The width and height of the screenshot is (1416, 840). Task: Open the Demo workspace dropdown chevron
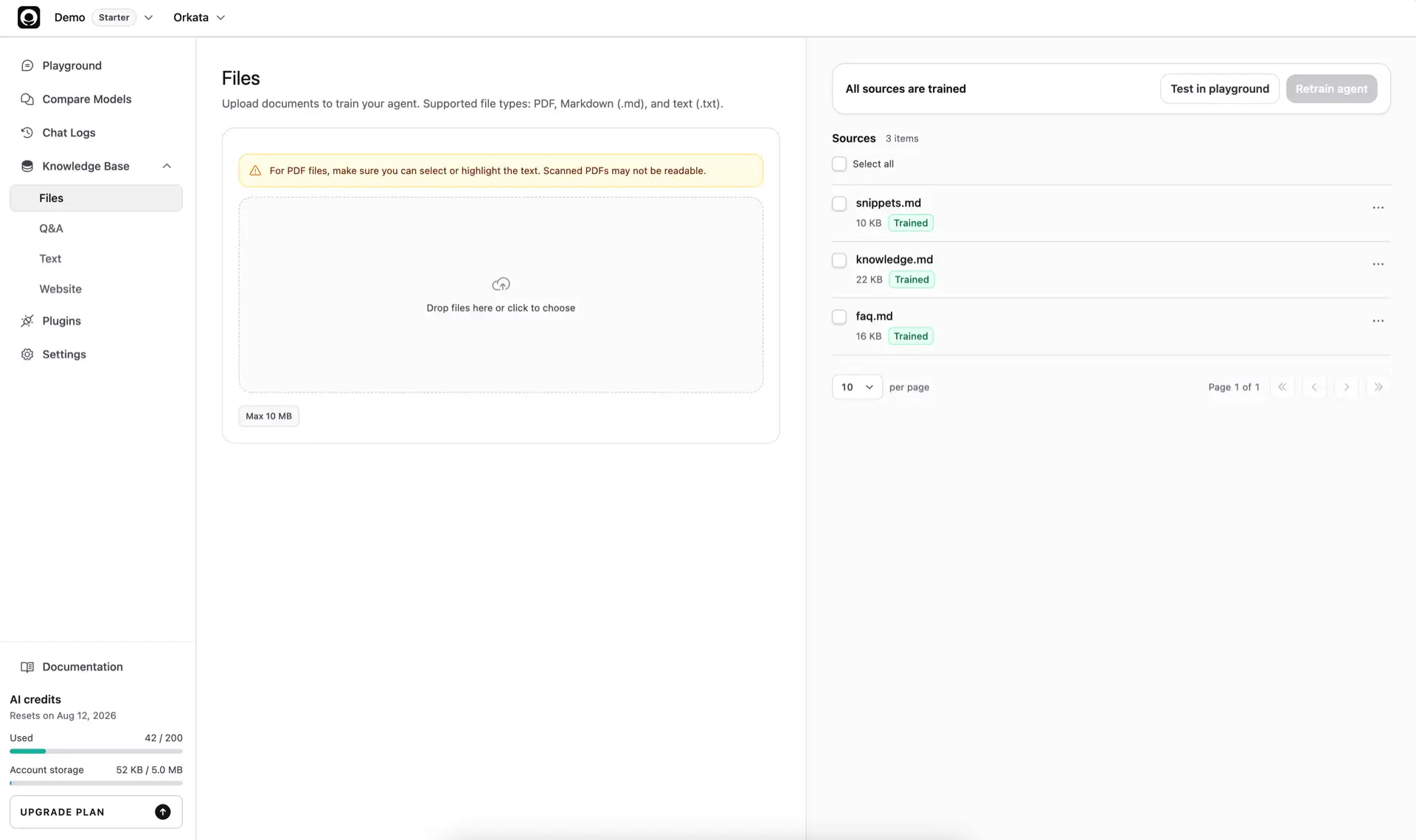pyautogui.click(x=148, y=18)
